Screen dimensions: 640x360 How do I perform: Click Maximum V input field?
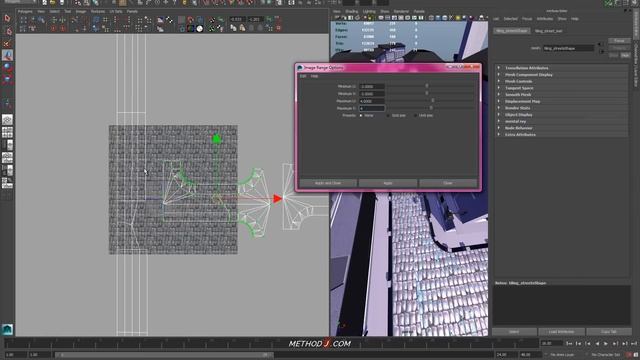pyautogui.click(x=372, y=108)
